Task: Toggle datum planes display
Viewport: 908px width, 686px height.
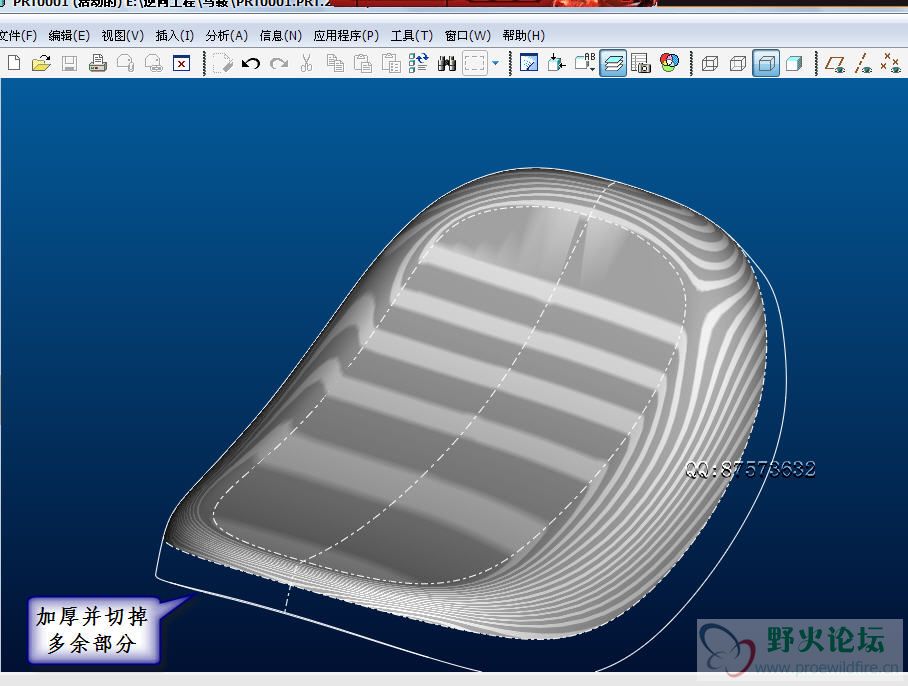Action: click(x=835, y=63)
